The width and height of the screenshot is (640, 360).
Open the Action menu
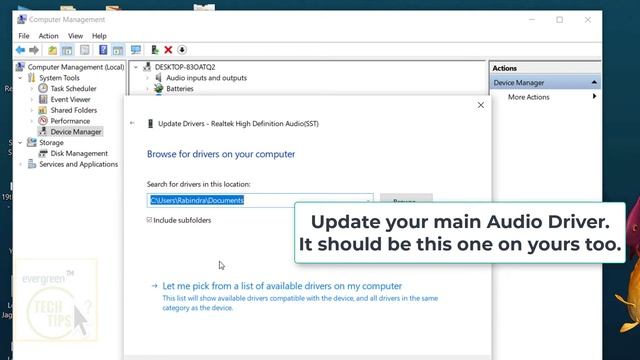(x=48, y=36)
